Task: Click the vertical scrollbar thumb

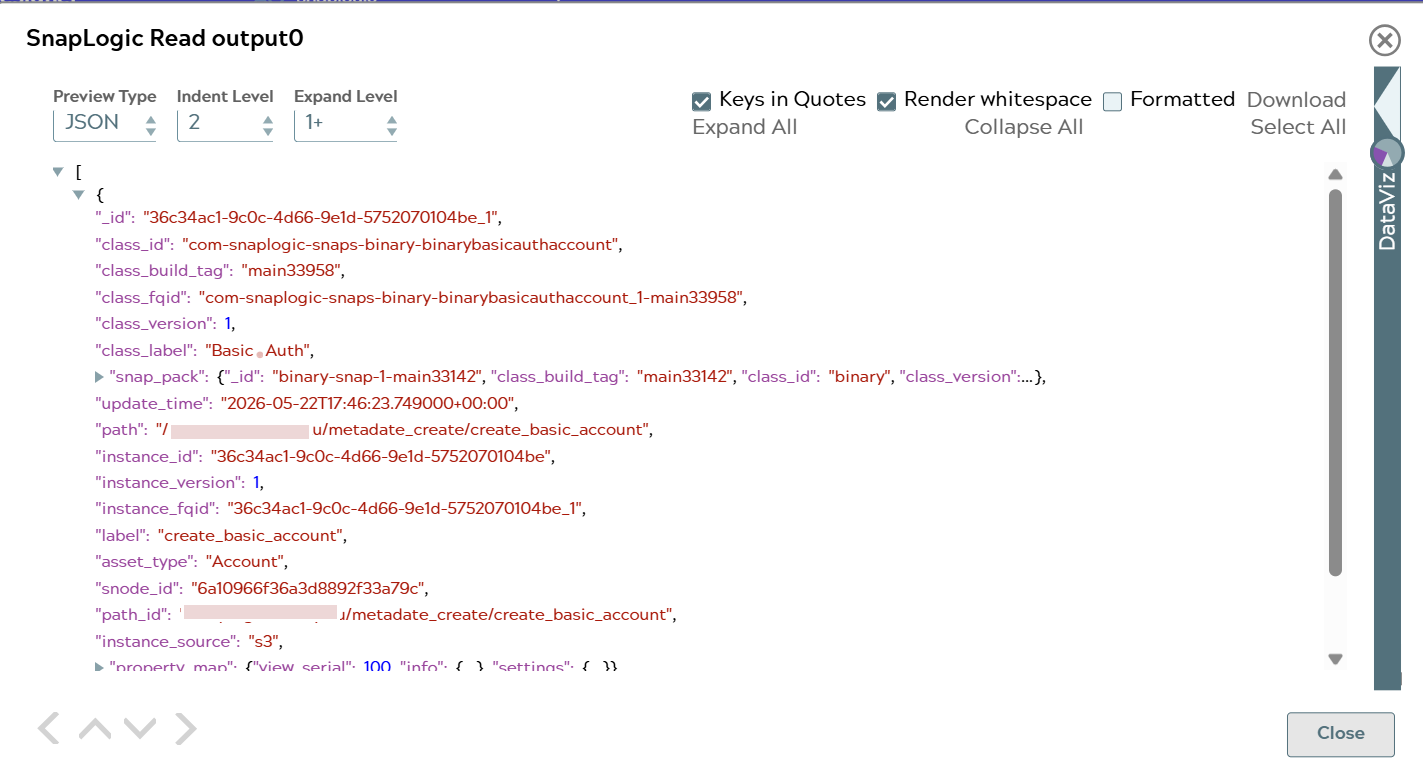Action: [x=1335, y=382]
